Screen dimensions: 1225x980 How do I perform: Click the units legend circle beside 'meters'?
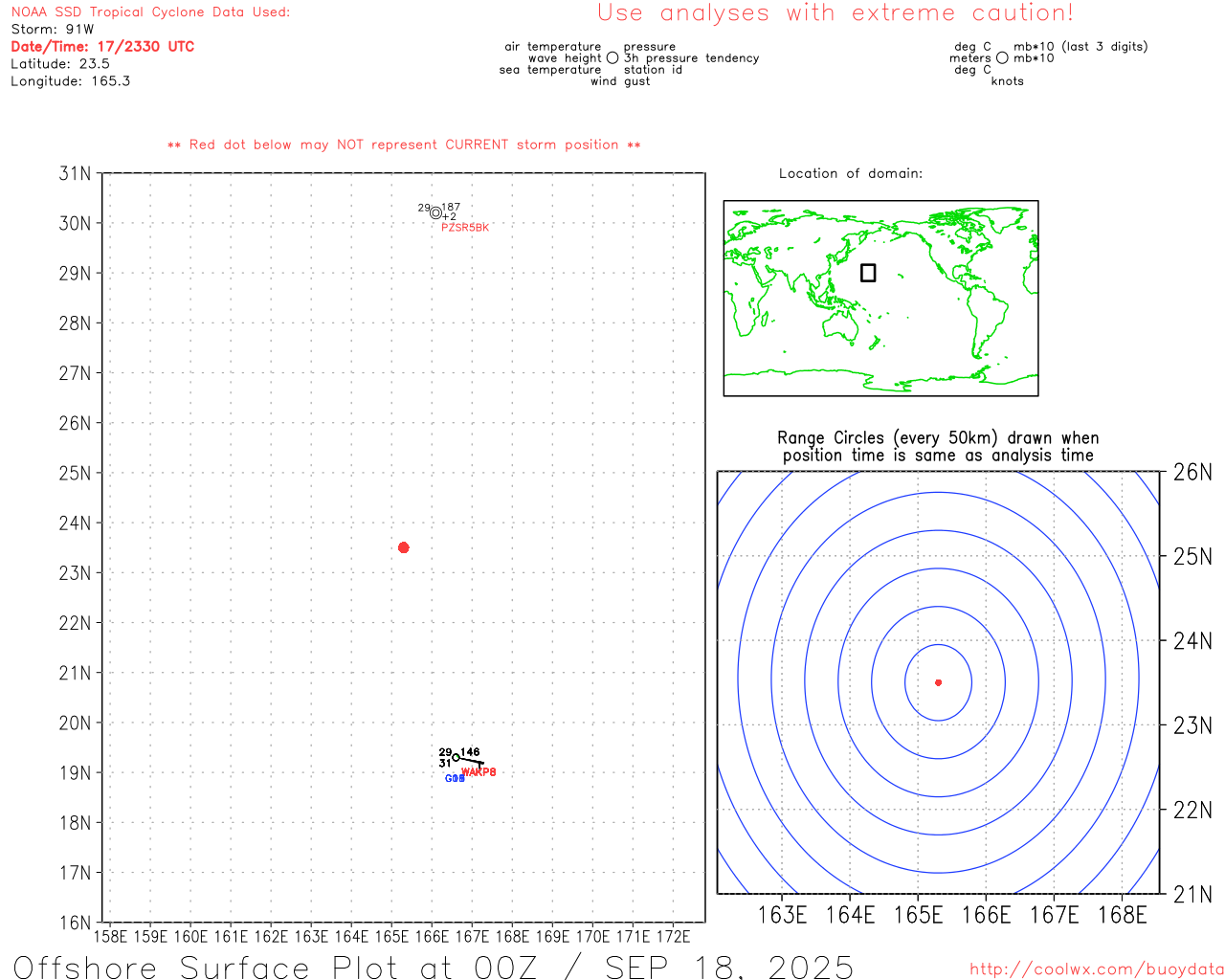(x=1002, y=57)
